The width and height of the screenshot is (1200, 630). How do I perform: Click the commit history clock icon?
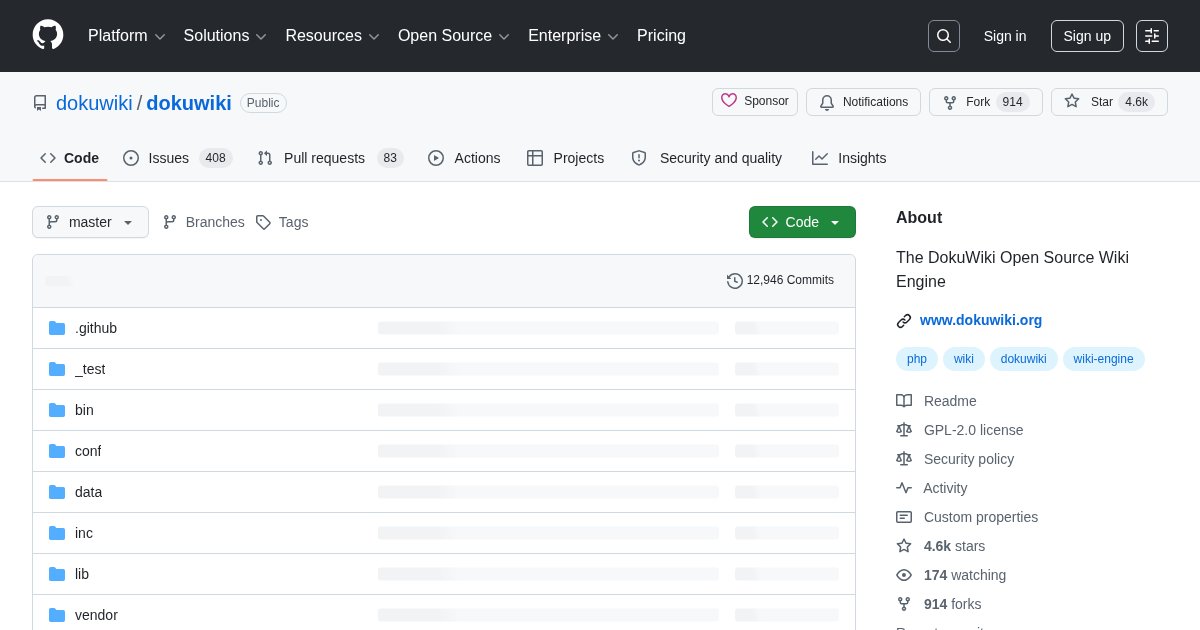coord(735,281)
